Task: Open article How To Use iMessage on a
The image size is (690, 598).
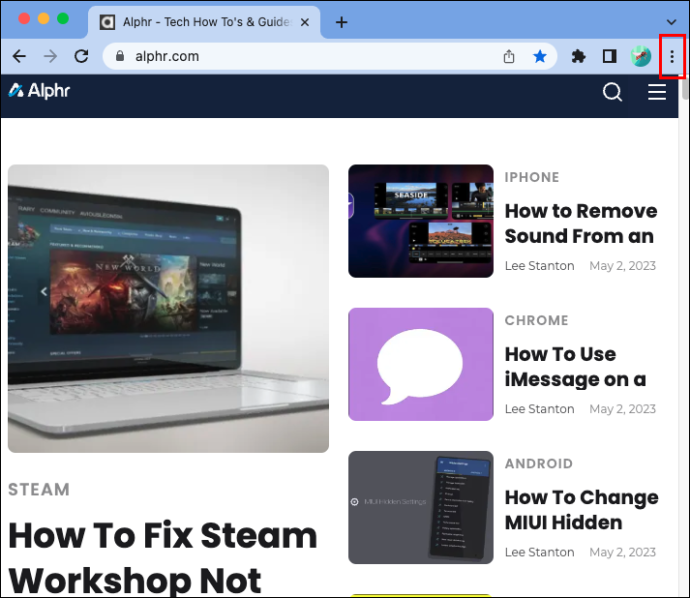Action: pyautogui.click(x=576, y=367)
